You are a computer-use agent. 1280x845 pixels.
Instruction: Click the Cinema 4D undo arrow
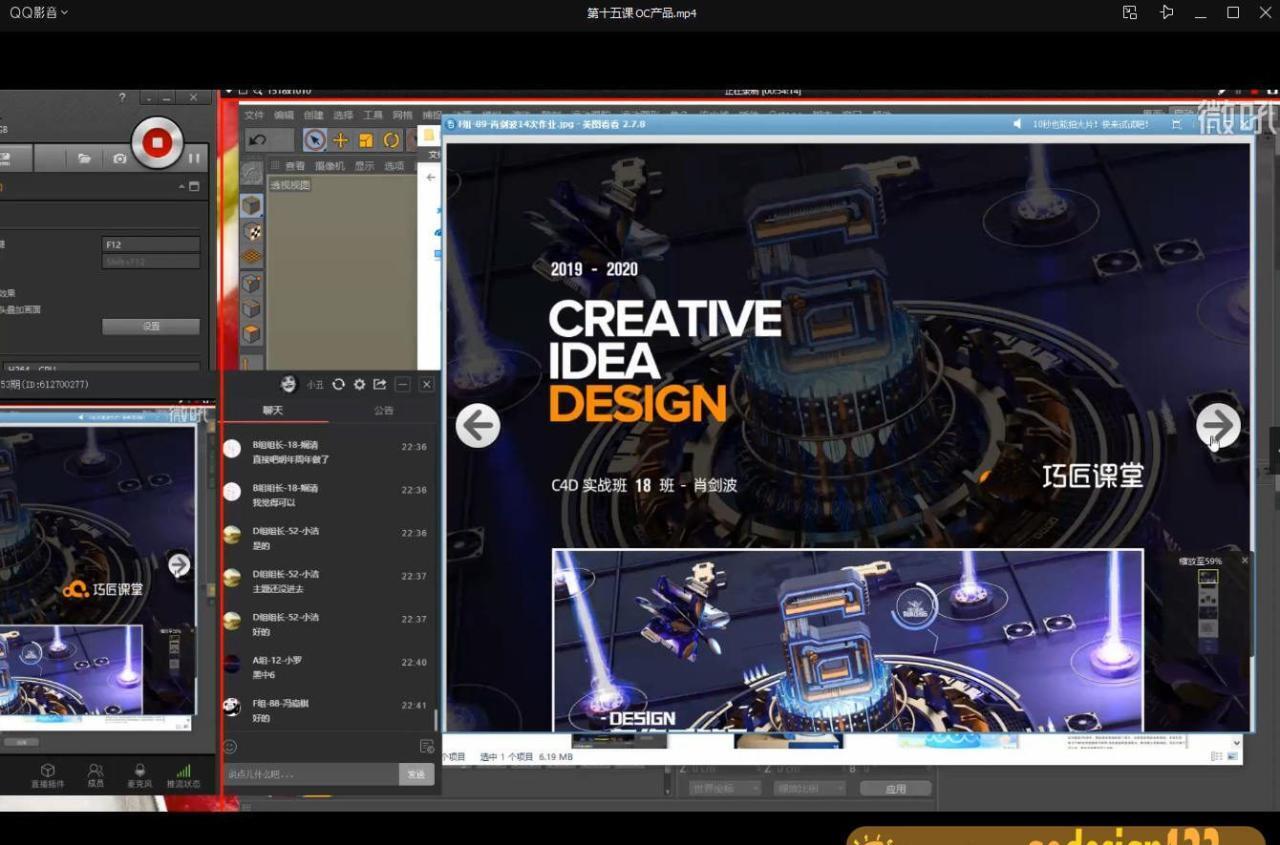tap(258, 140)
